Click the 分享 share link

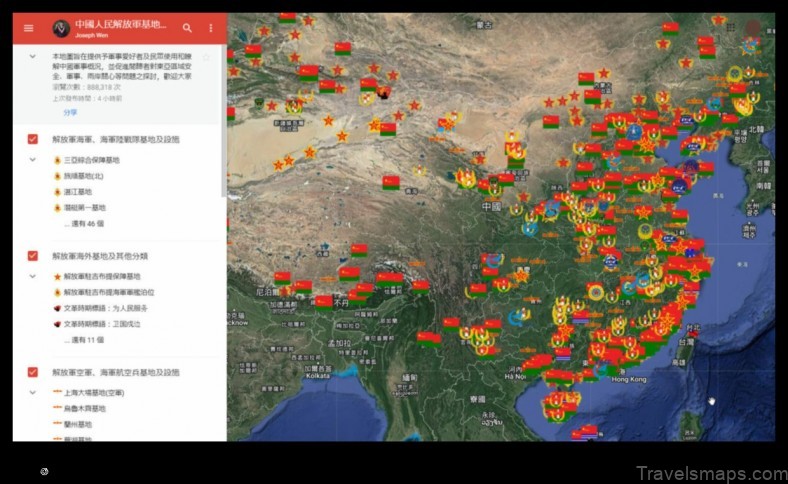point(70,113)
